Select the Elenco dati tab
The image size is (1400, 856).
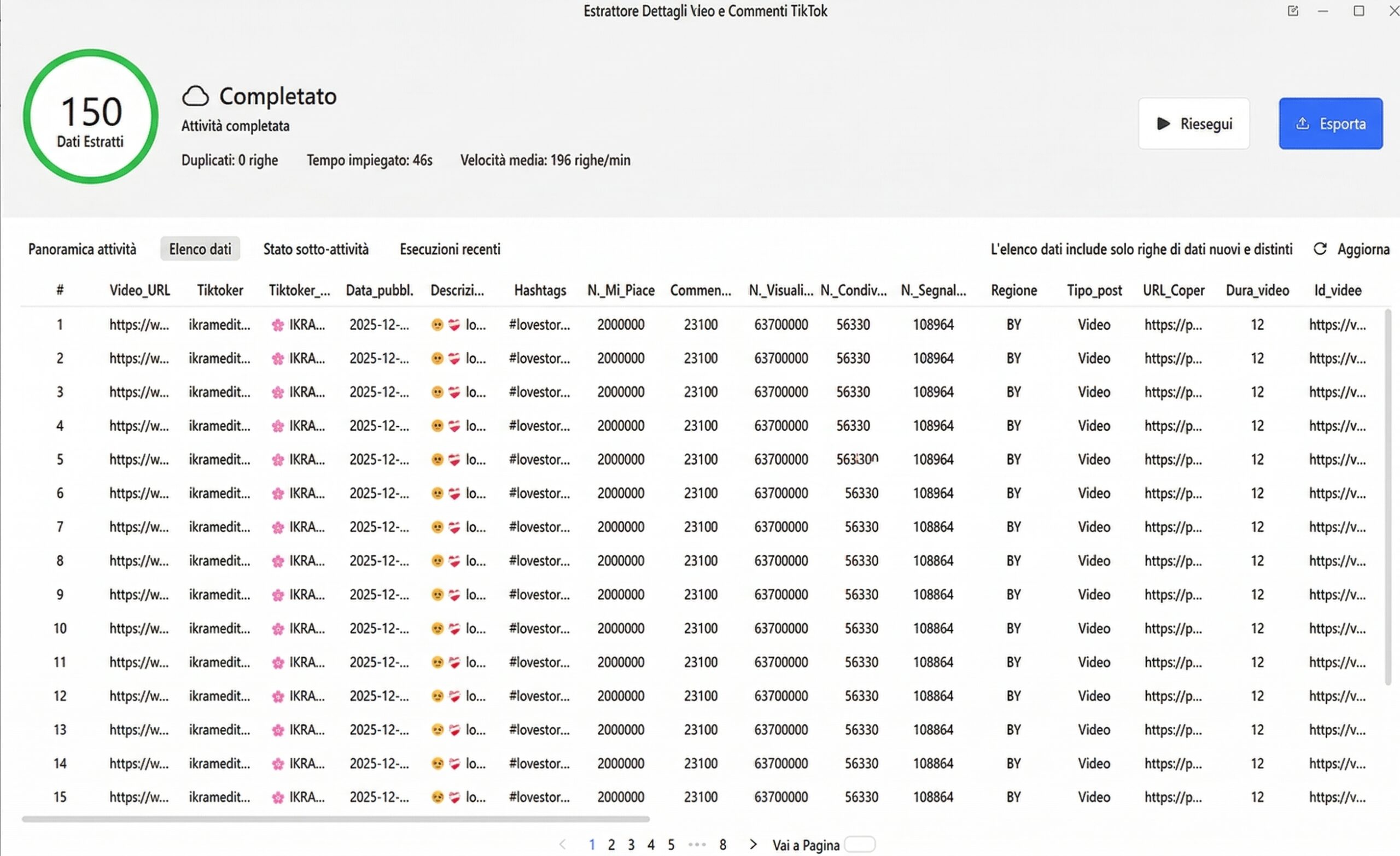coord(200,249)
